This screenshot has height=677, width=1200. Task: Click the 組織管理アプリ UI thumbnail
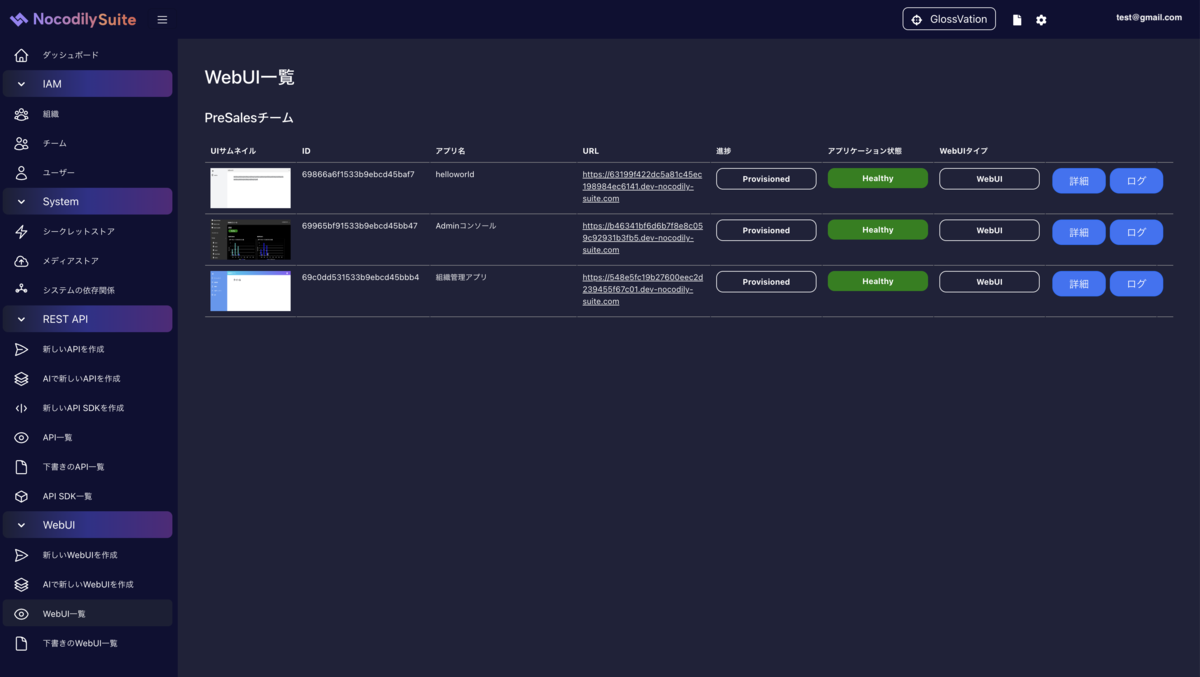(250, 291)
